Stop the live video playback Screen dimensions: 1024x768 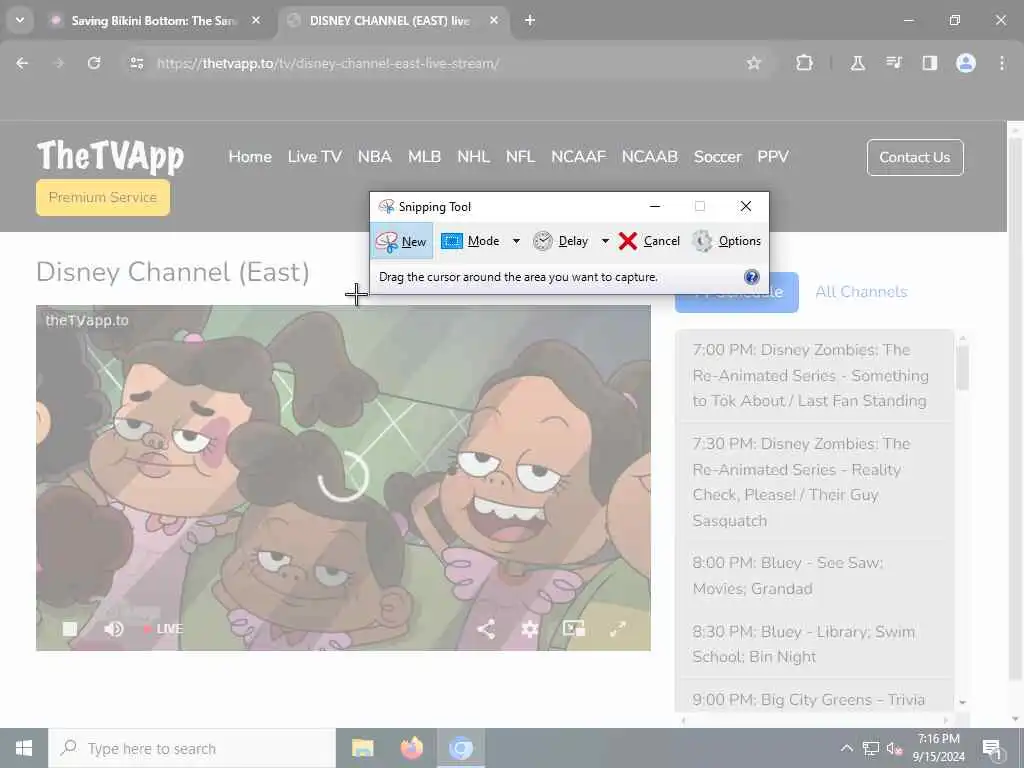tap(70, 629)
